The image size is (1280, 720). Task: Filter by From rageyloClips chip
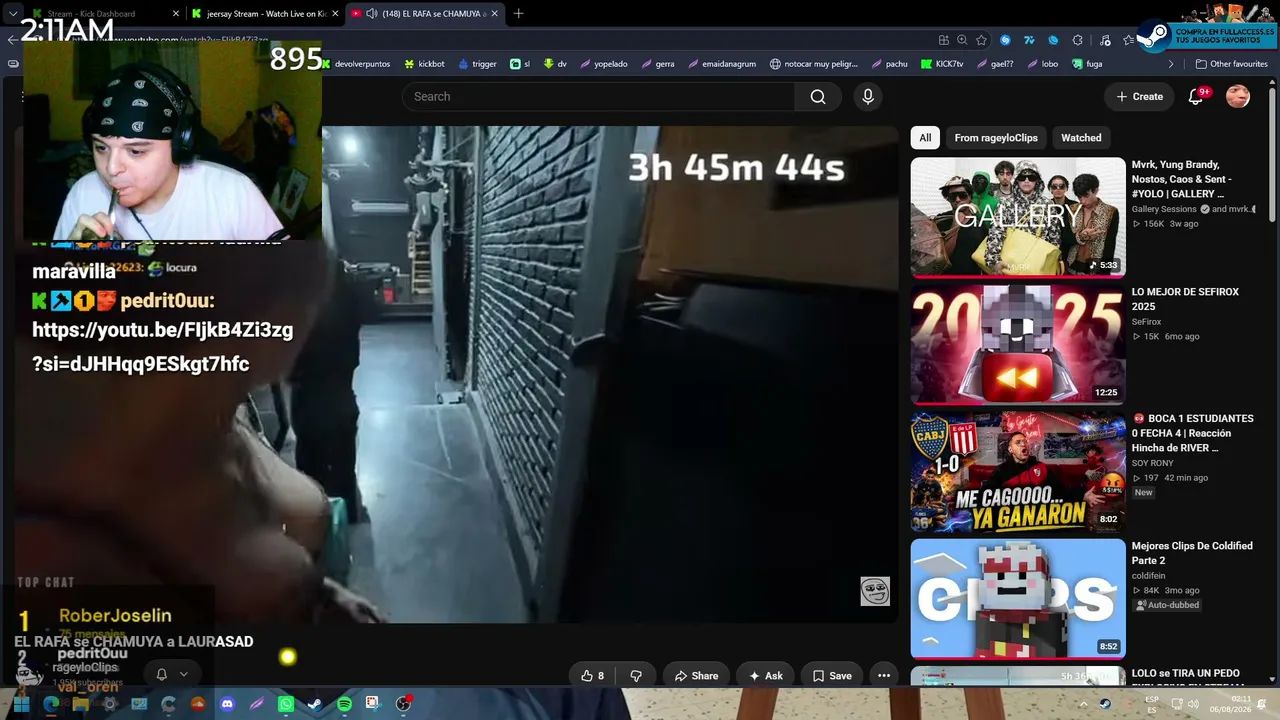tap(996, 138)
